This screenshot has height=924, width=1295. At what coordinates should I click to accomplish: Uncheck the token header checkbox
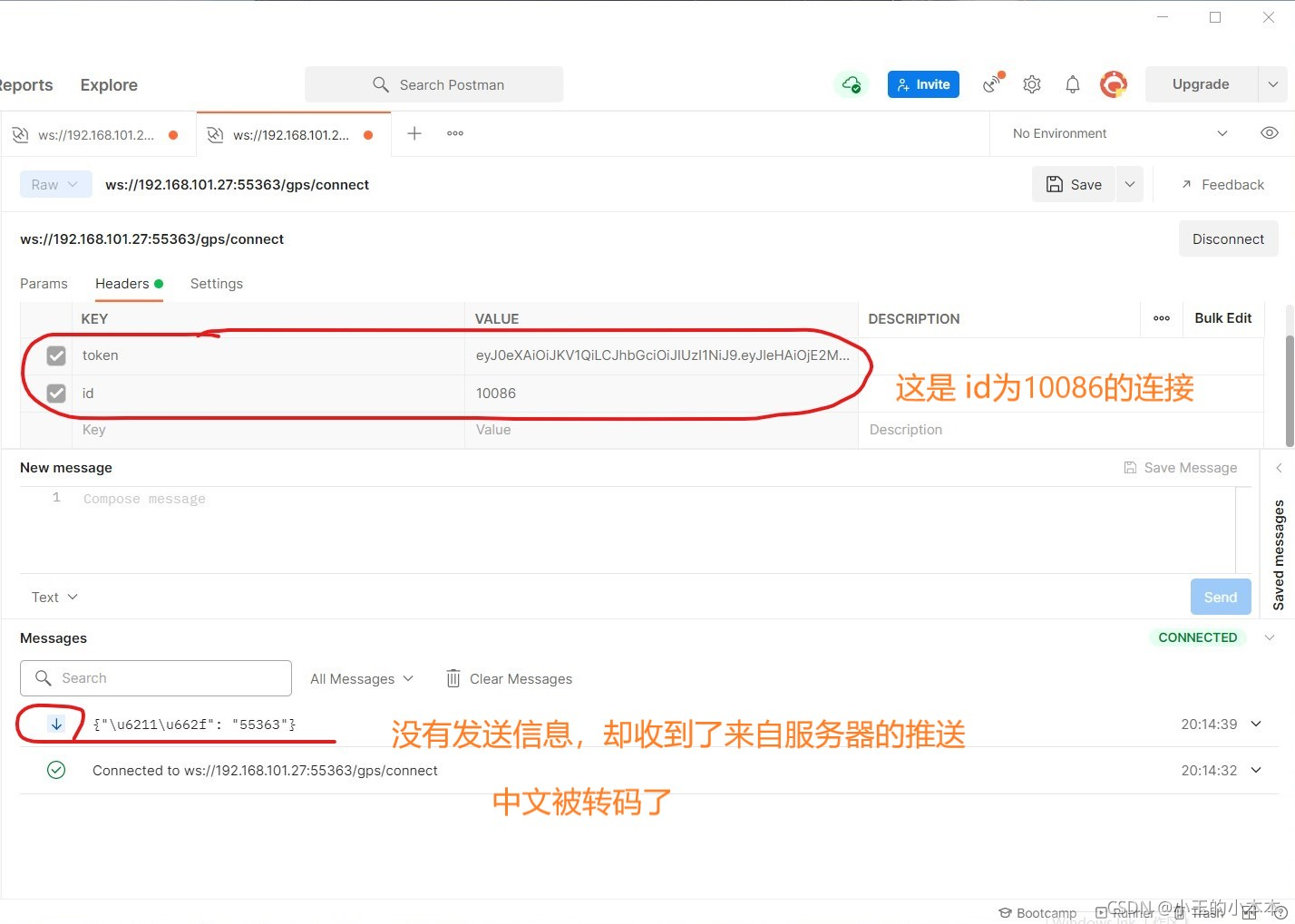(56, 355)
